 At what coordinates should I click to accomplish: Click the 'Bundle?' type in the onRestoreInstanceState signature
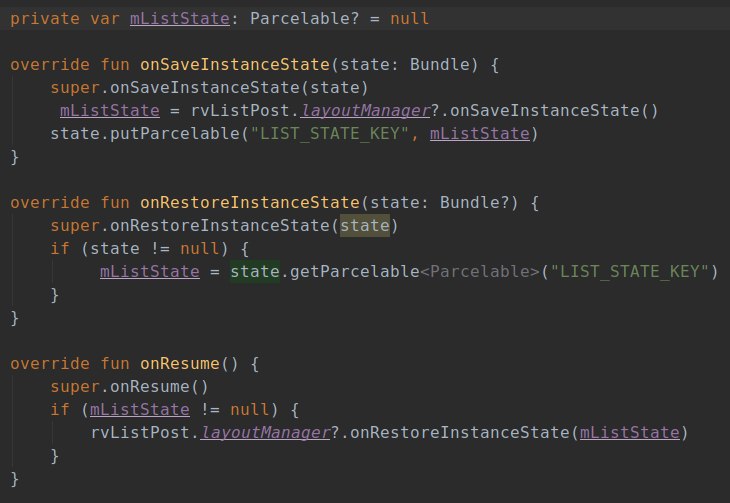click(475, 203)
